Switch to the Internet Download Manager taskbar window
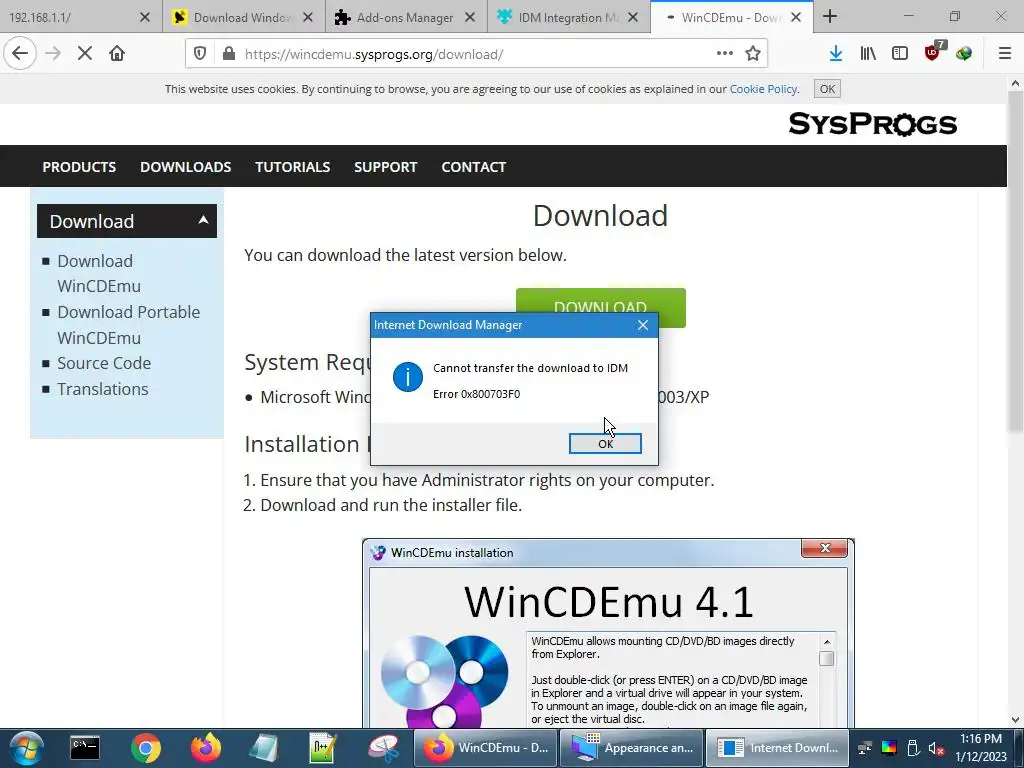The height and width of the screenshot is (768, 1024). [x=777, y=748]
